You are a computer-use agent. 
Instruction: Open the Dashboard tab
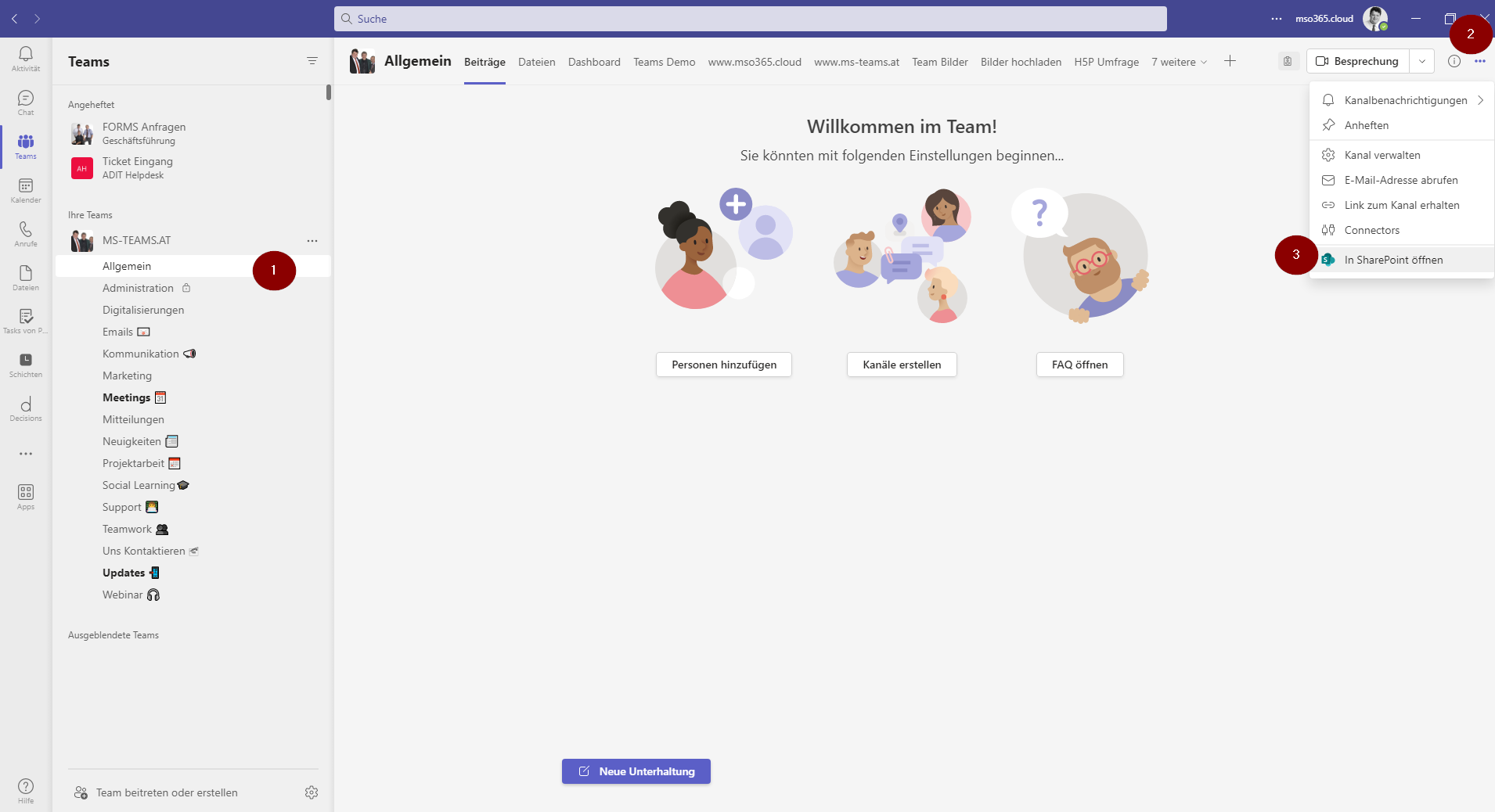tap(594, 62)
